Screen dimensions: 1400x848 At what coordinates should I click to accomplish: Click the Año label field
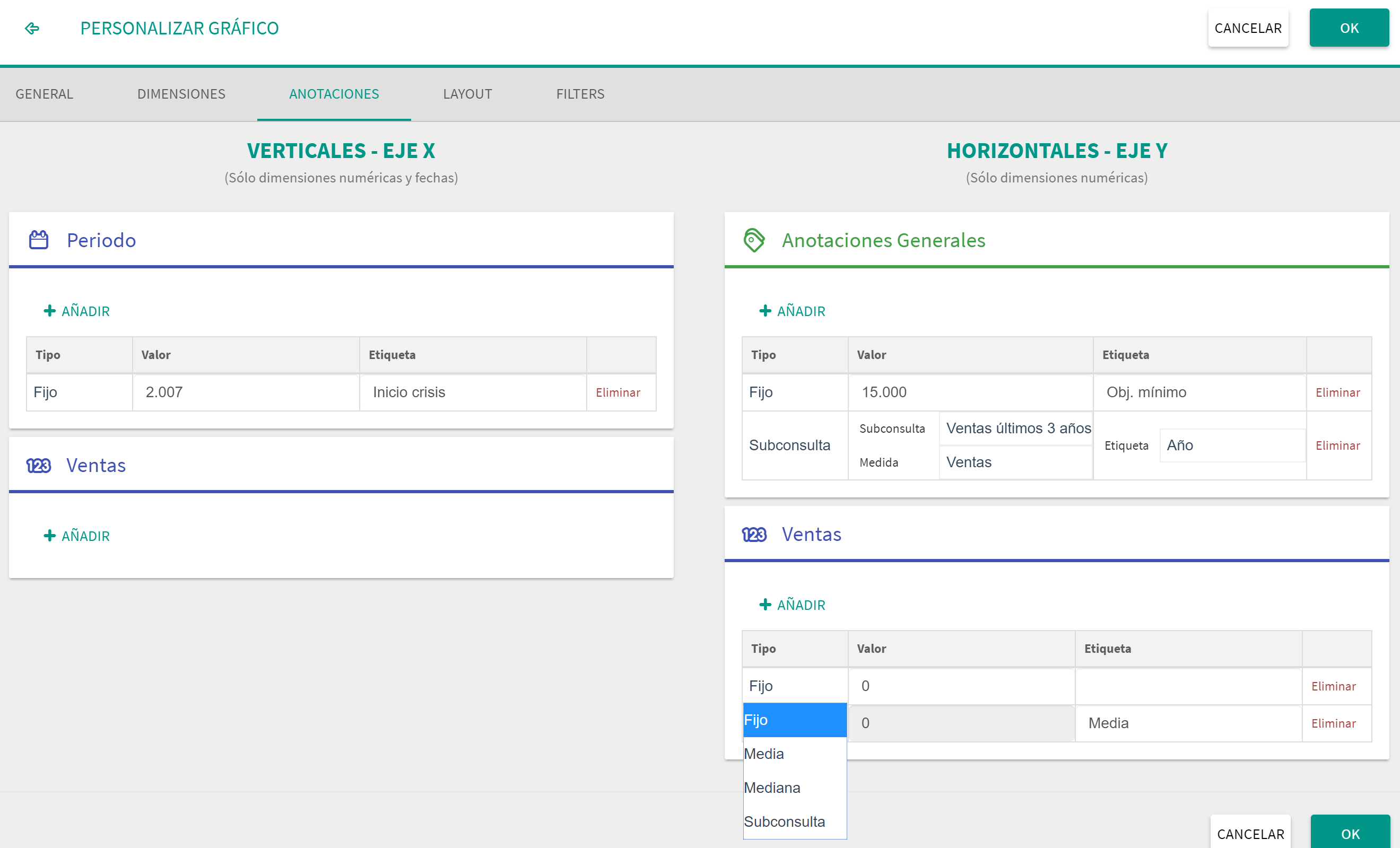[x=1232, y=445]
